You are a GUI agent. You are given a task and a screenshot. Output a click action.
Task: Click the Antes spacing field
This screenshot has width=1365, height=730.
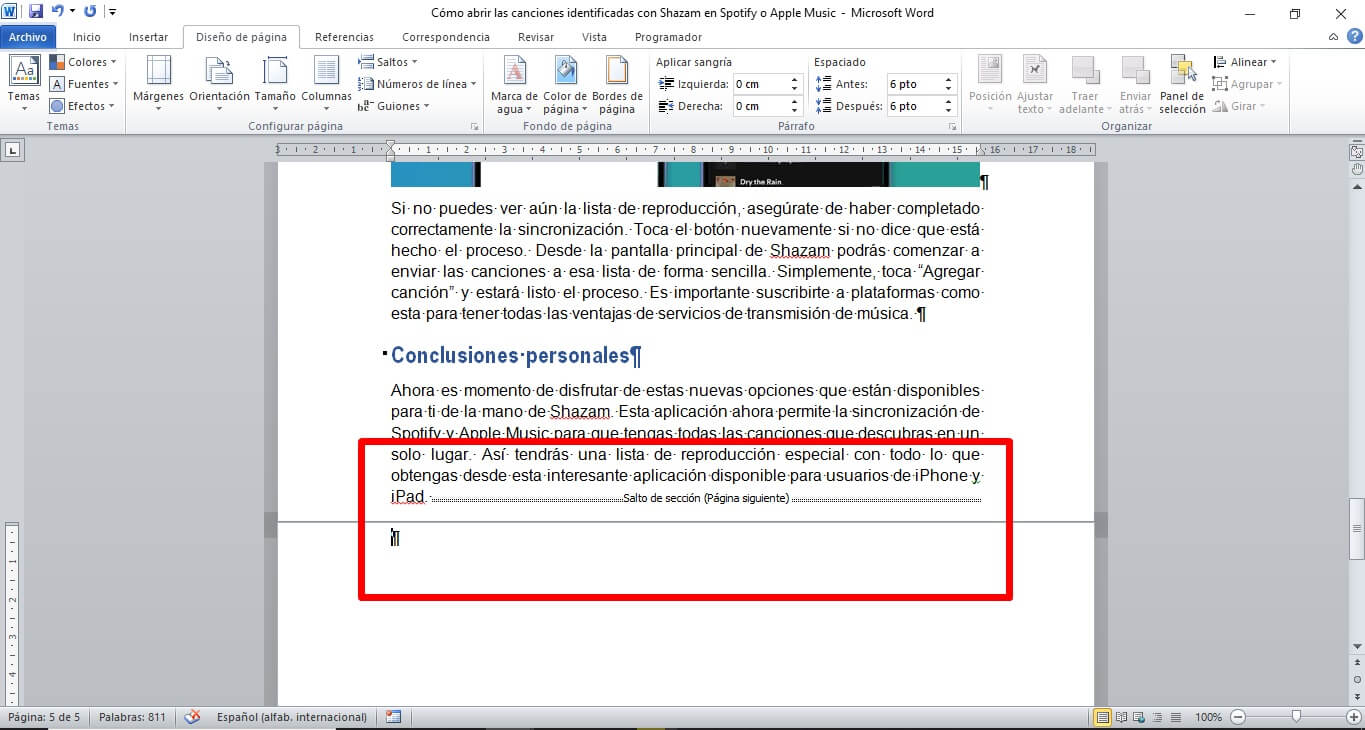922,84
